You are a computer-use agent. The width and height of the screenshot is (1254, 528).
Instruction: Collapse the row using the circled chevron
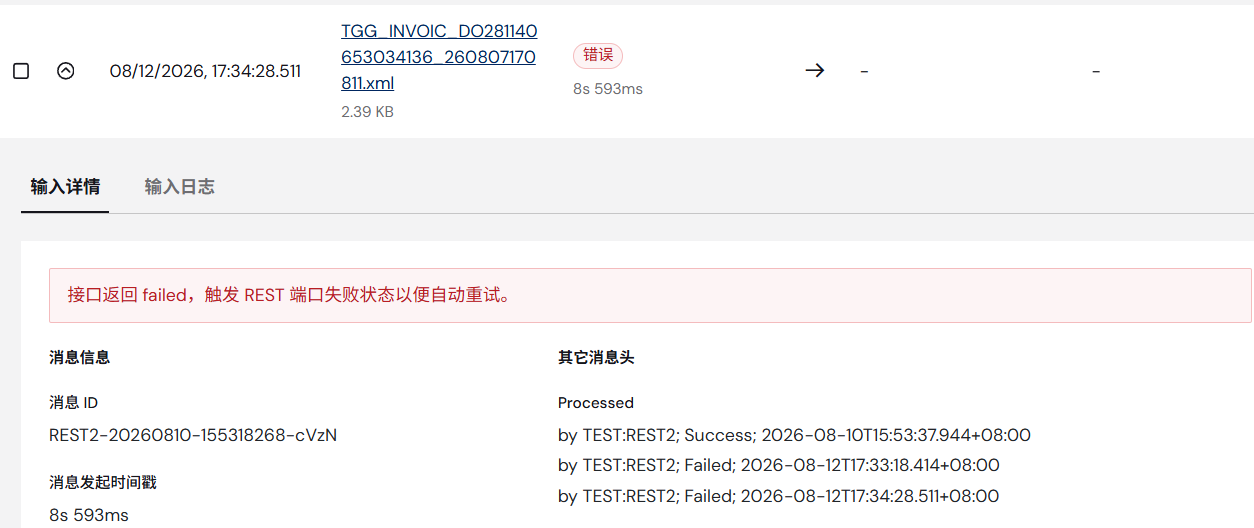pyautogui.click(x=66, y=71)
